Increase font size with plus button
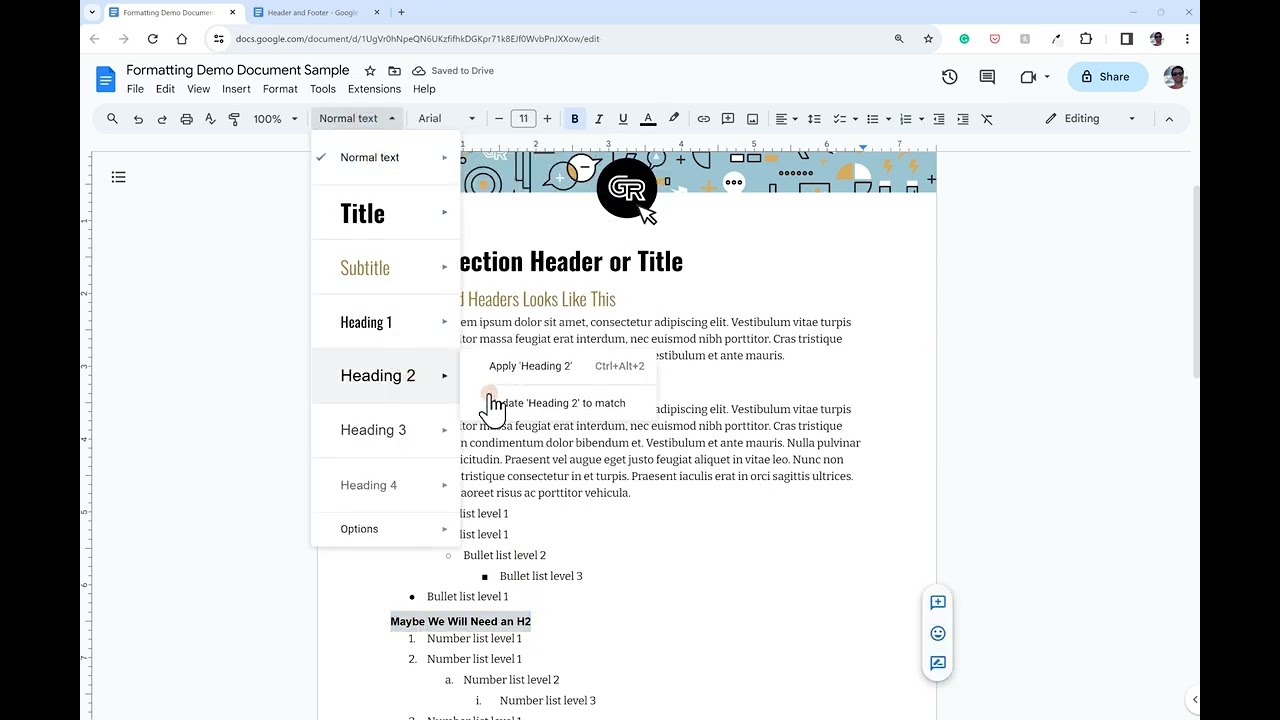 tap(547, 119)
